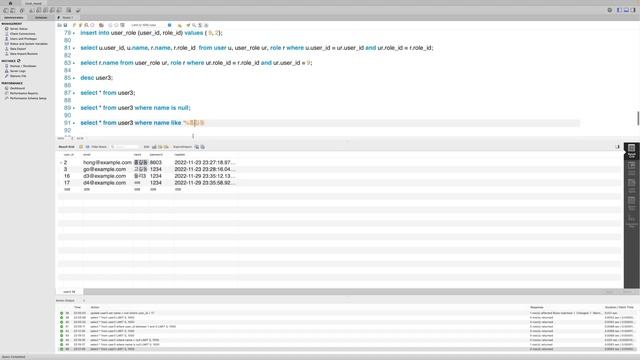Image resolution: width=640 pixels, height=360 pixels.
Task: Click editor line 89 select where name is null
Action: tap(136, 108)
